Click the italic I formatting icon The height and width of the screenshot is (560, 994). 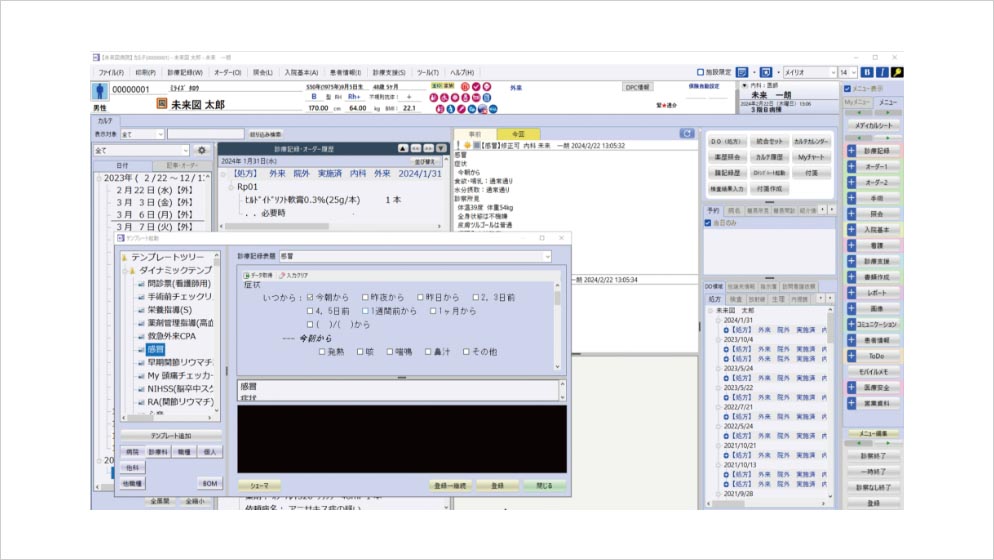(x=881, y=73)
